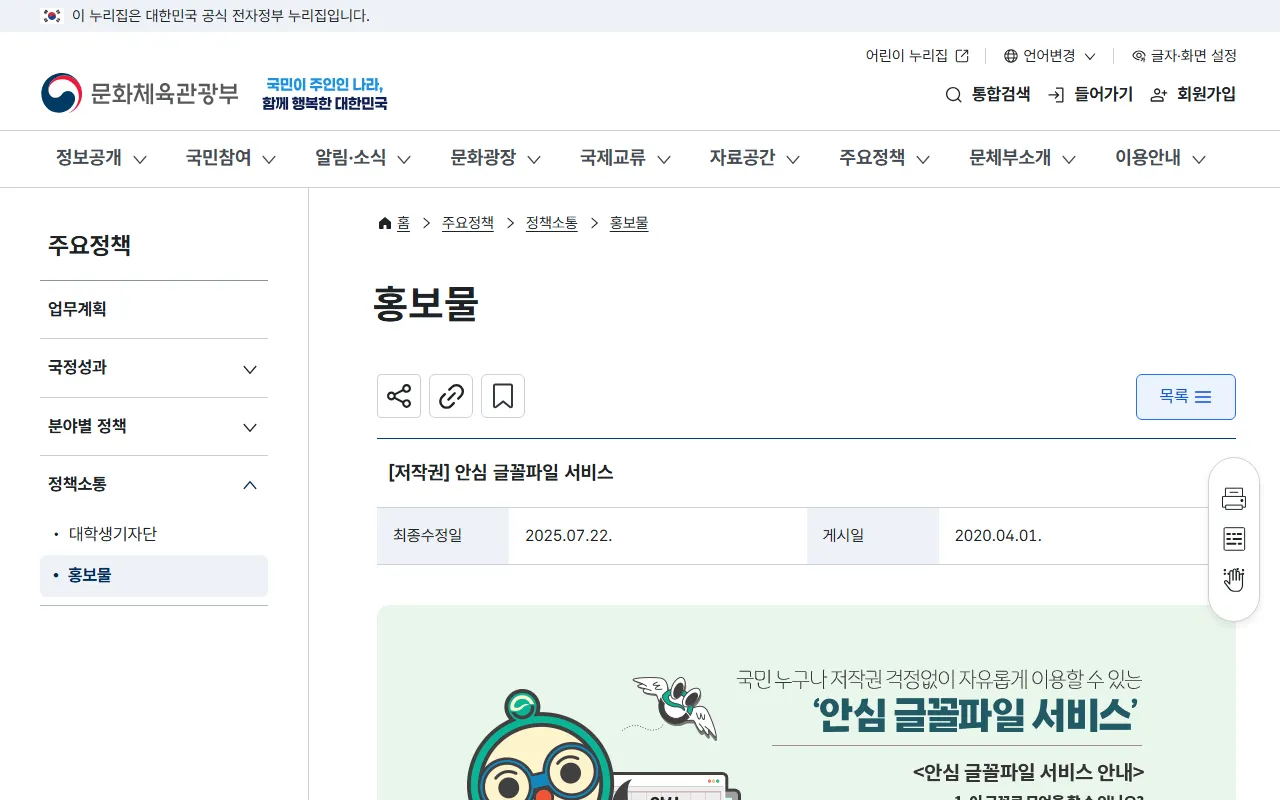The width and height of the screenshot is (1280, 800).
Task: Bookmark this page with the bookmark icon
Action: point(503,396)
